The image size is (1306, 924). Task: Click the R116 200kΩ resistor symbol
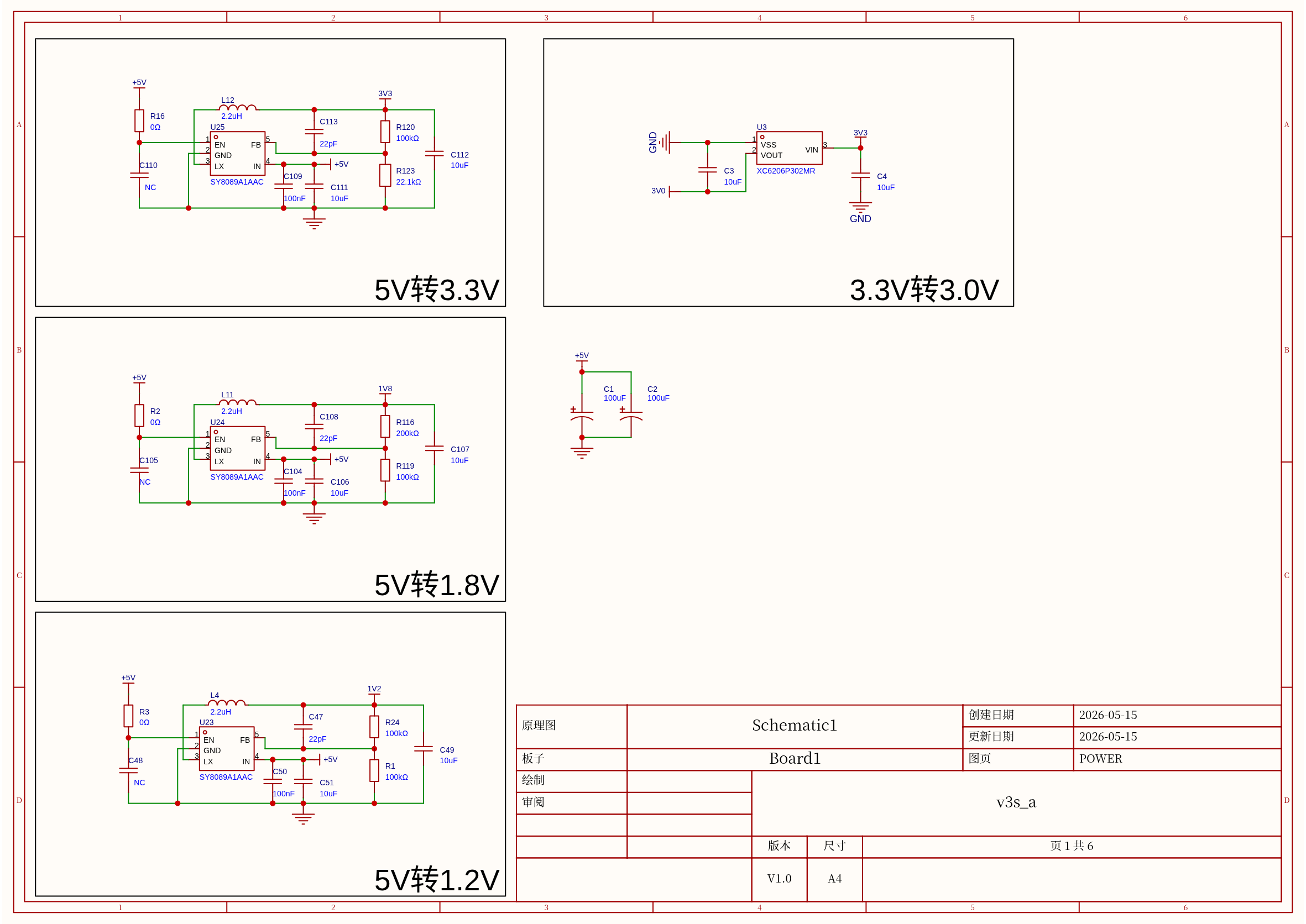385,427
